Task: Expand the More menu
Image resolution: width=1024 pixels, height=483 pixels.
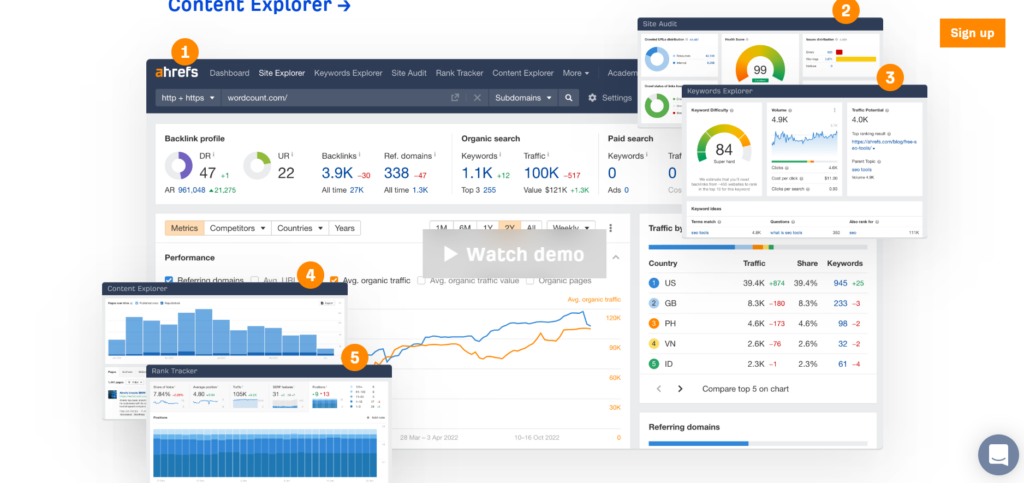Action: pyautogui.click(x=576, y=73)
